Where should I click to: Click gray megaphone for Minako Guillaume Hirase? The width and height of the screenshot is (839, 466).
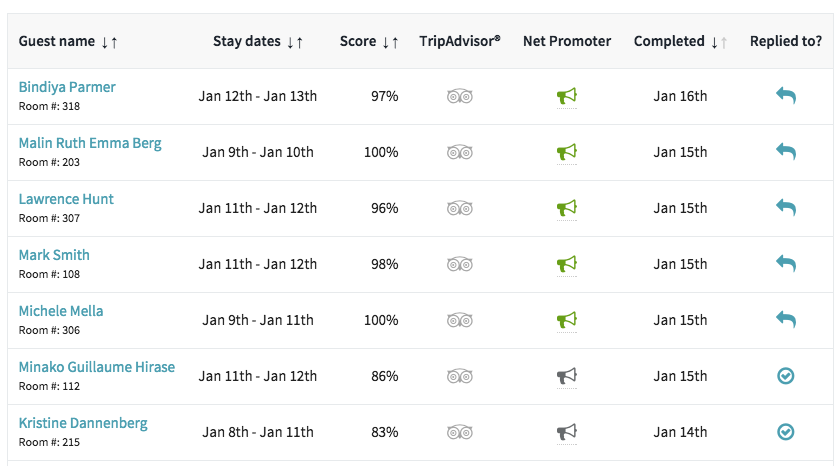(567, 376)
